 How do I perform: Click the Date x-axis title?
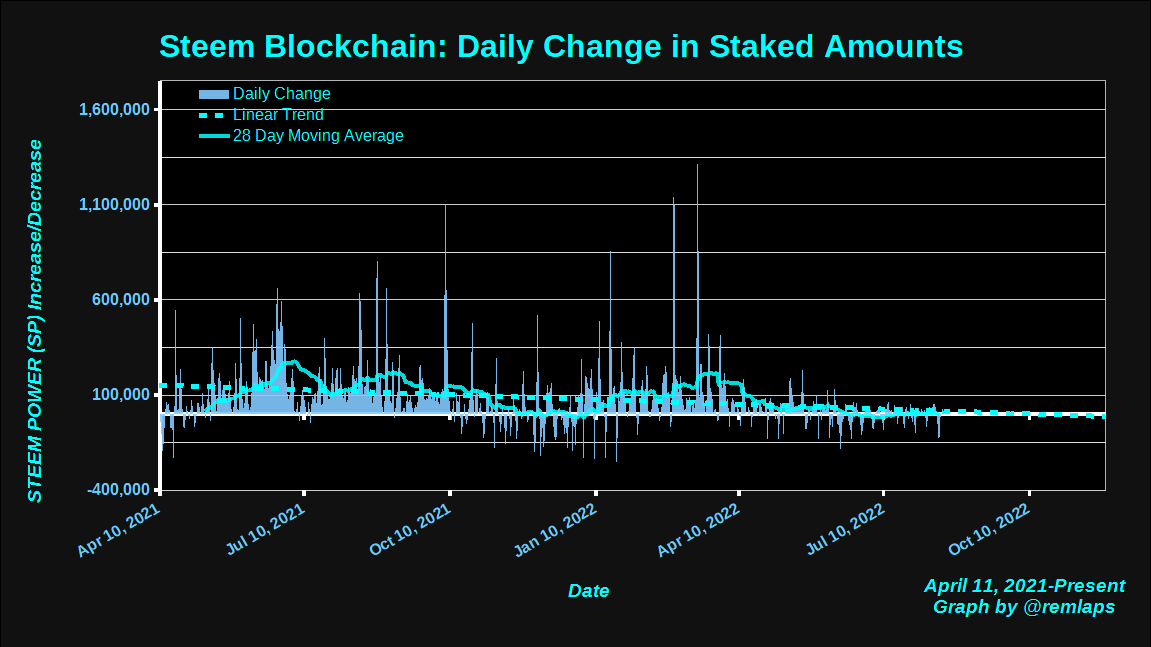(x=588, y=591)
